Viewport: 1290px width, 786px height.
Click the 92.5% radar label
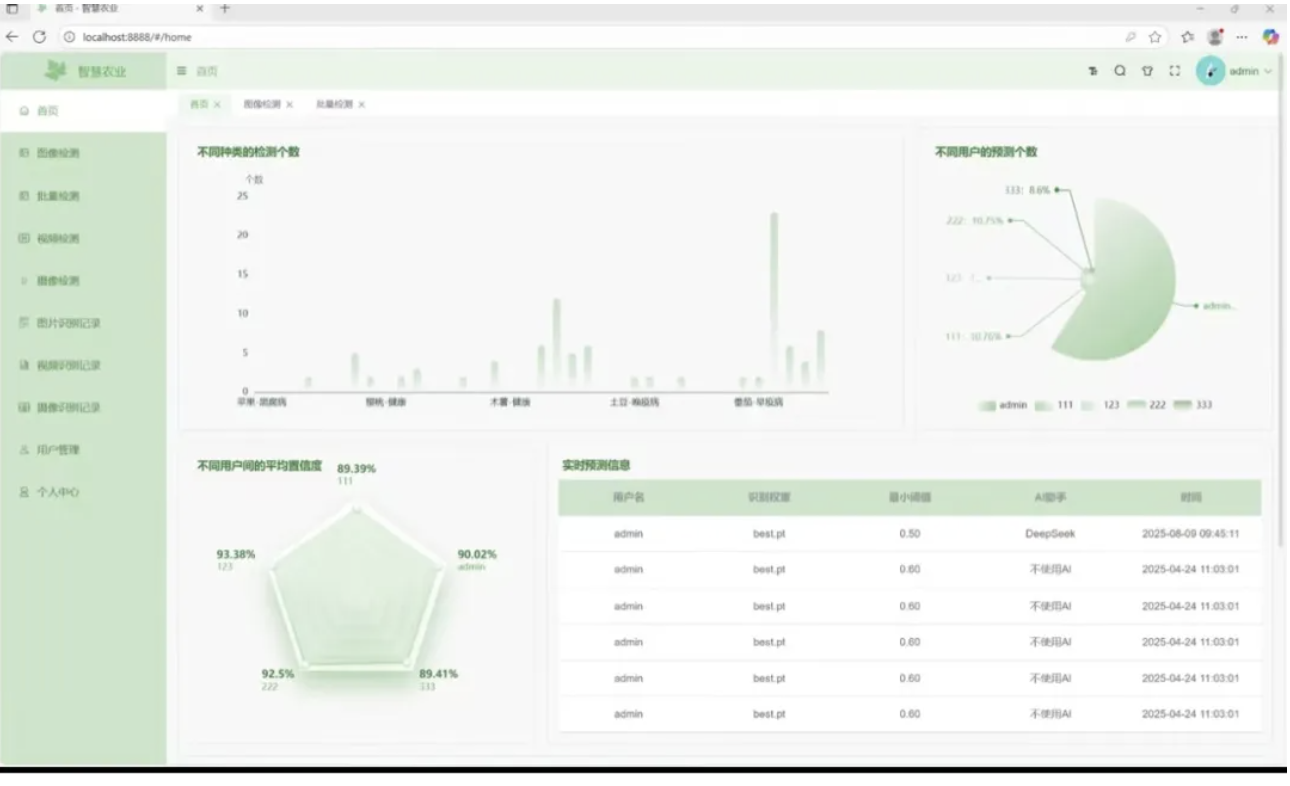pos(278,674)
